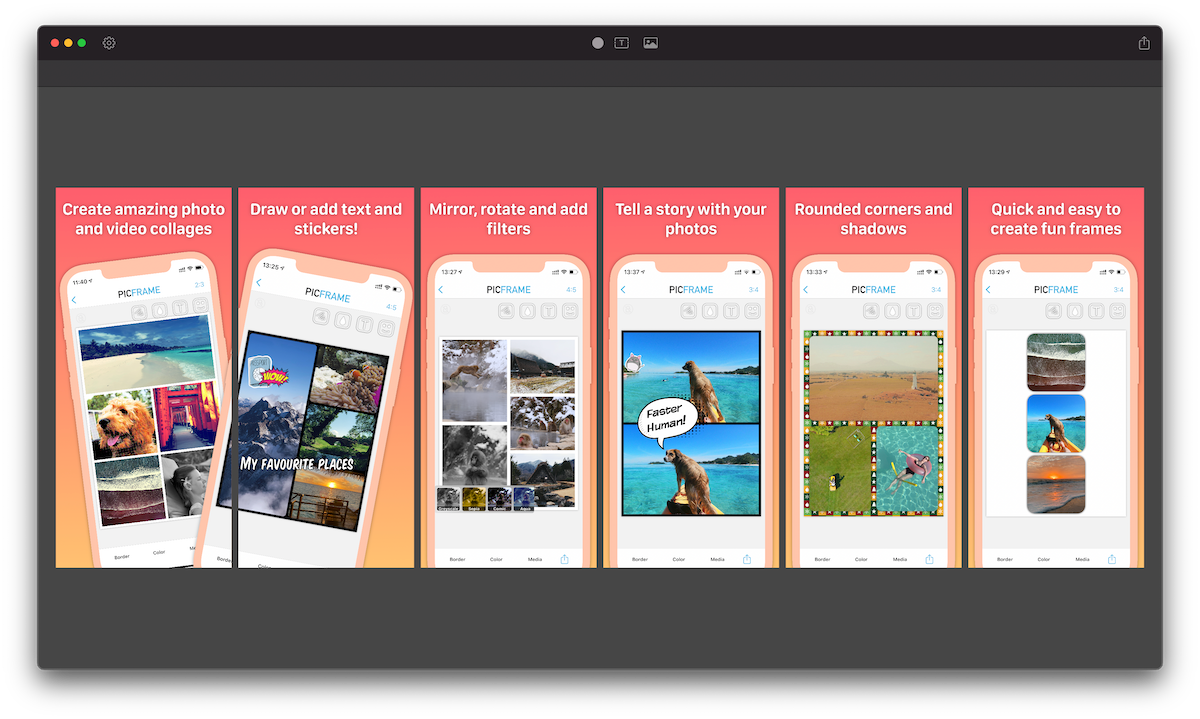This screenshot has width=1200, height=719.
Task: Open the 4:5 ratio selector in Mirror, rotate screenshot
Action: pyautogui.click(x=571, y=290)
